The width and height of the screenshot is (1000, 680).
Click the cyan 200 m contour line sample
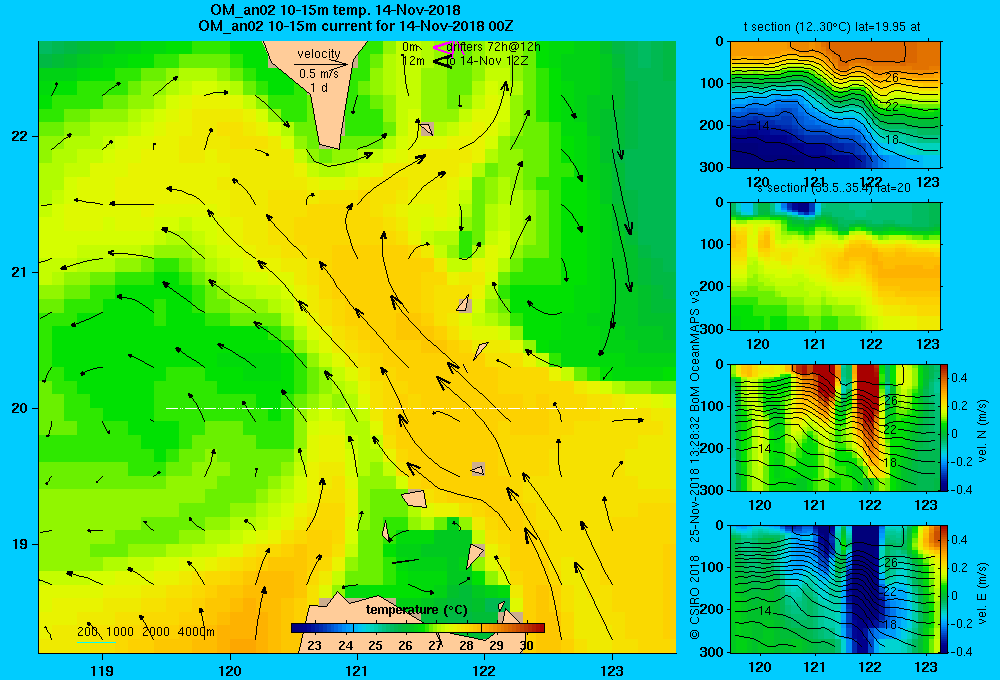pyautogui.click(x=96, y=642)
